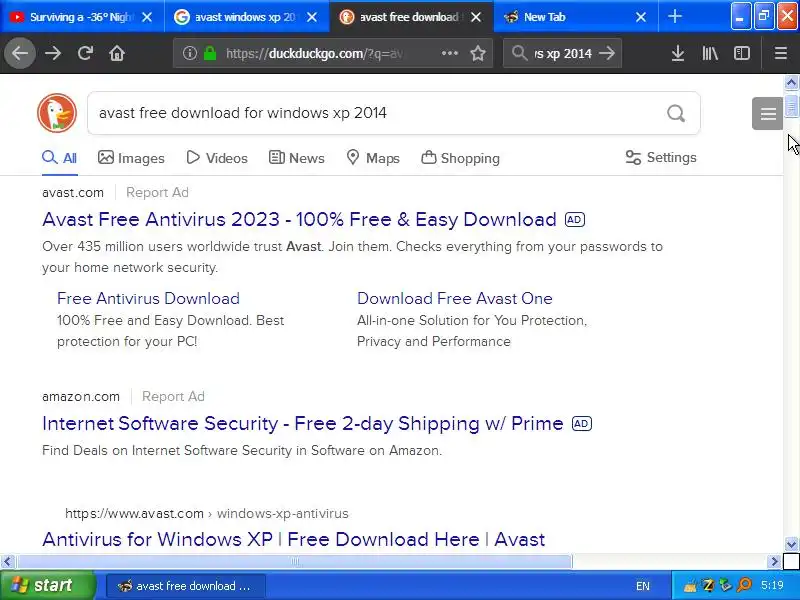The height and width of the screenshot is (600, 800).
Task: Click the yellow Z tray icon
Action: 708,585
